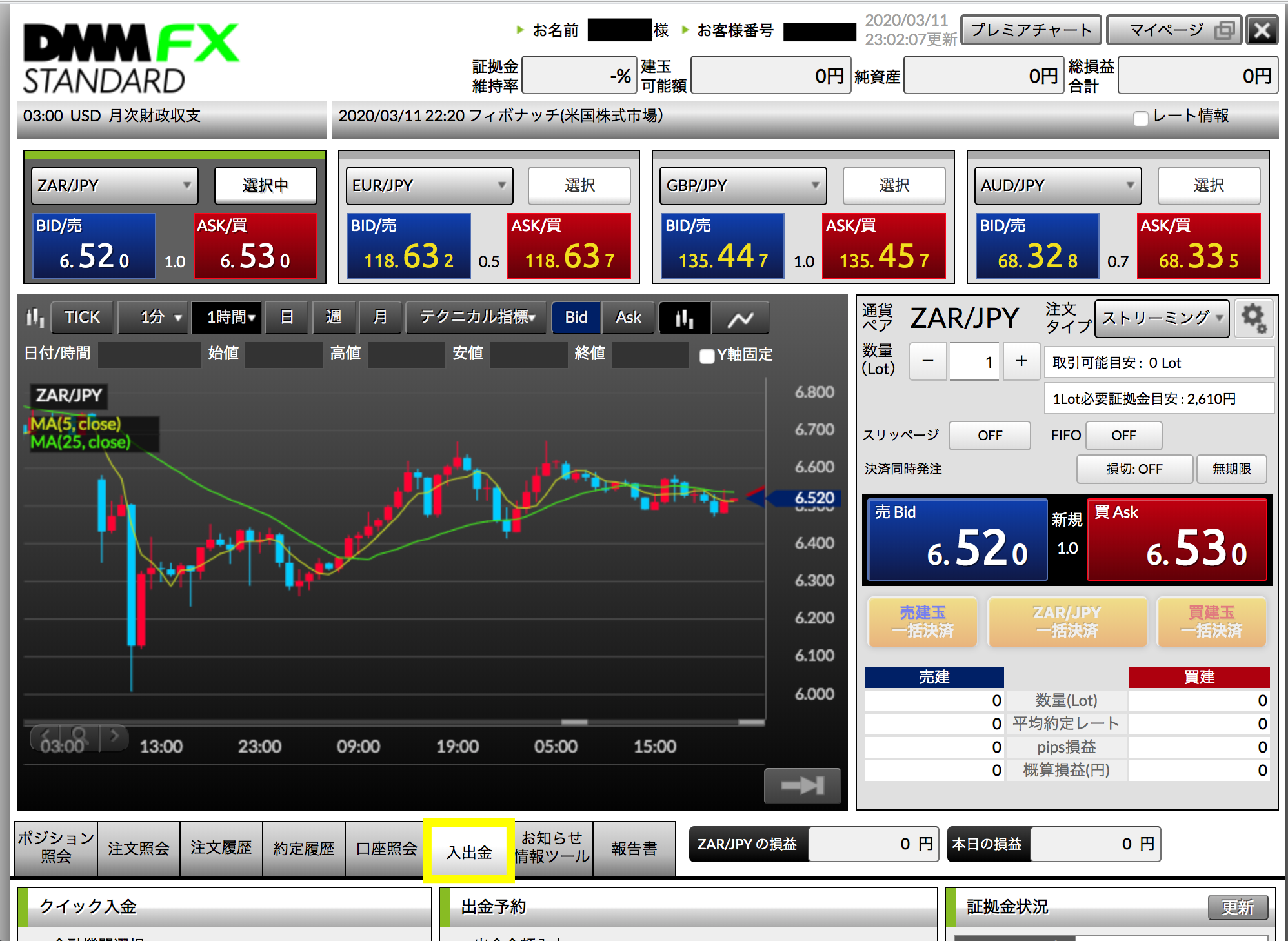The height and width of the screenshot is (941, 1288).
Task: Select weekly 週 chart timeframe
Action: tap(334, 318)
